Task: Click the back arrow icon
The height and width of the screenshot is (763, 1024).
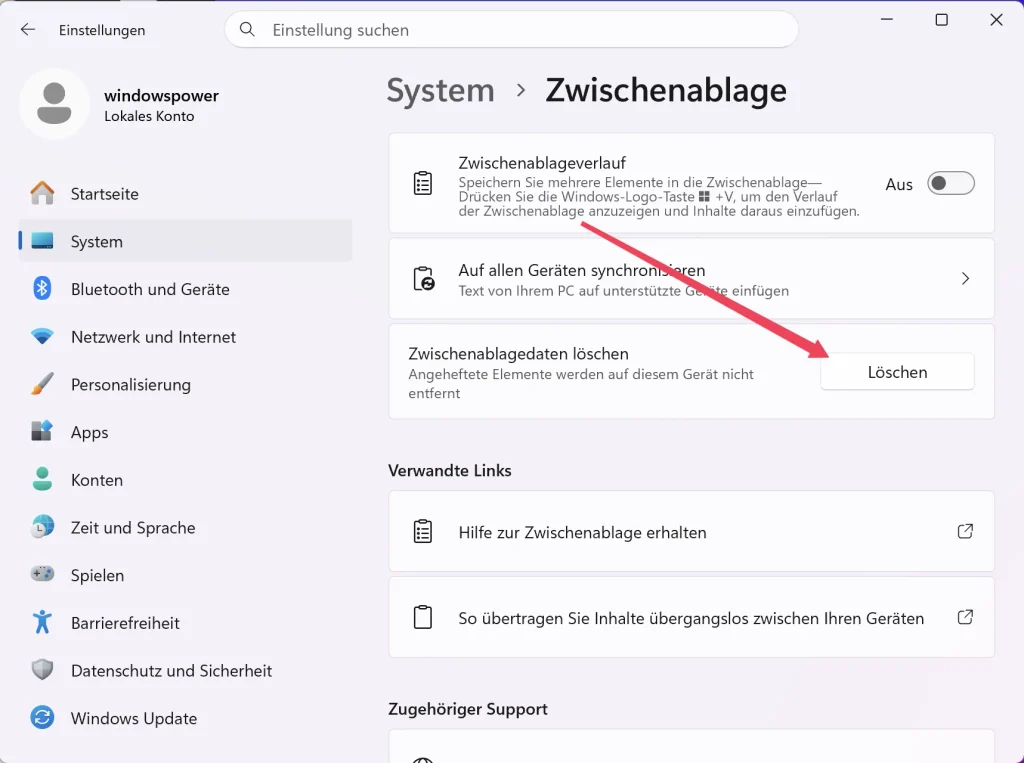Action: pyautogui.click(x=27, y=29)
